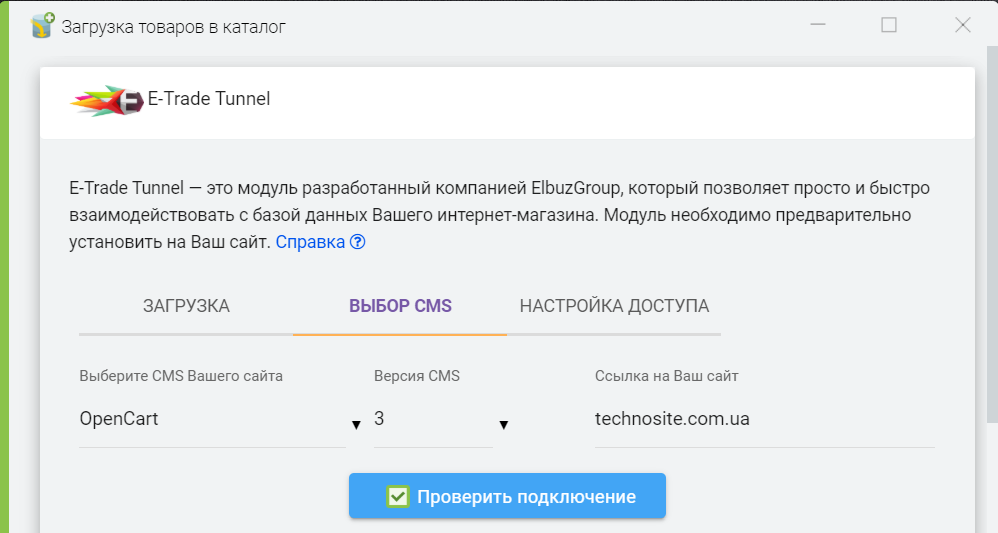This screenshot has width=998, height=533.
Task: Click the E-Trade Tunnel header text
Action: [x=209, y=99]
